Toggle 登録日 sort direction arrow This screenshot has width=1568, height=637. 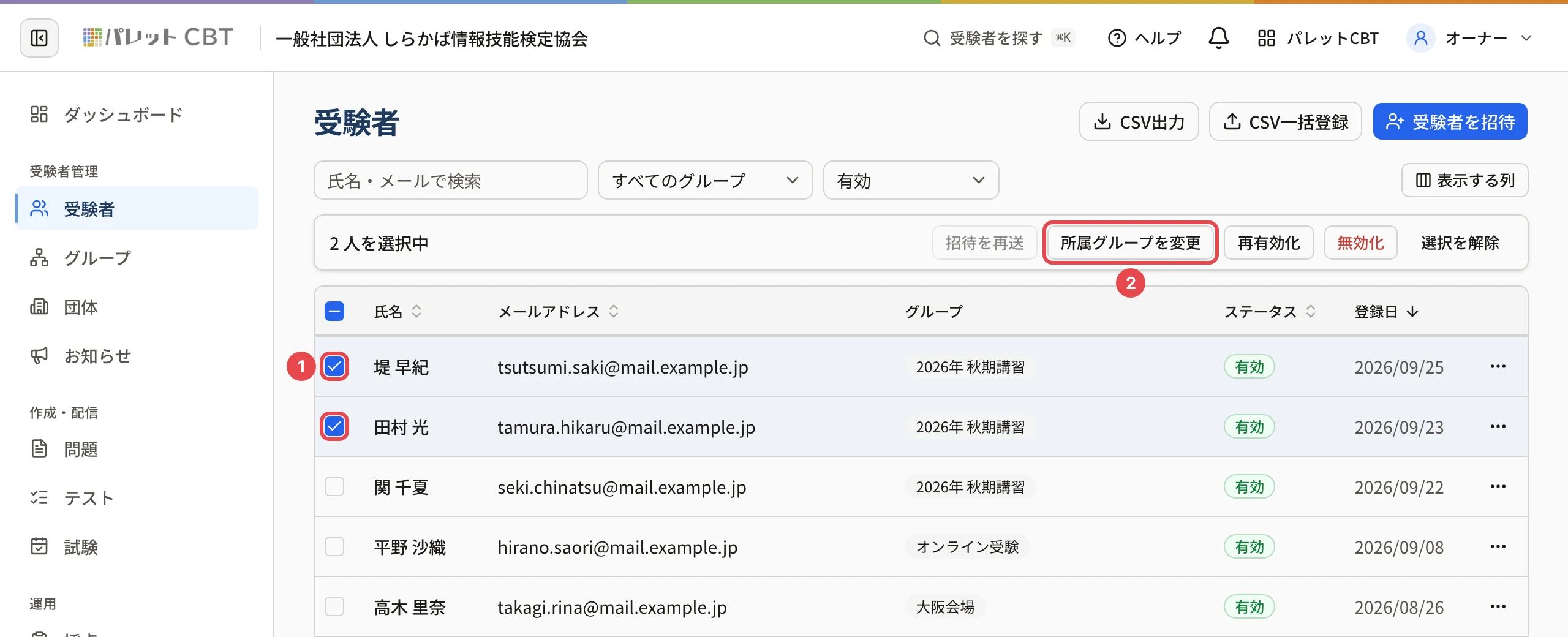click(x=1412, y=312)
